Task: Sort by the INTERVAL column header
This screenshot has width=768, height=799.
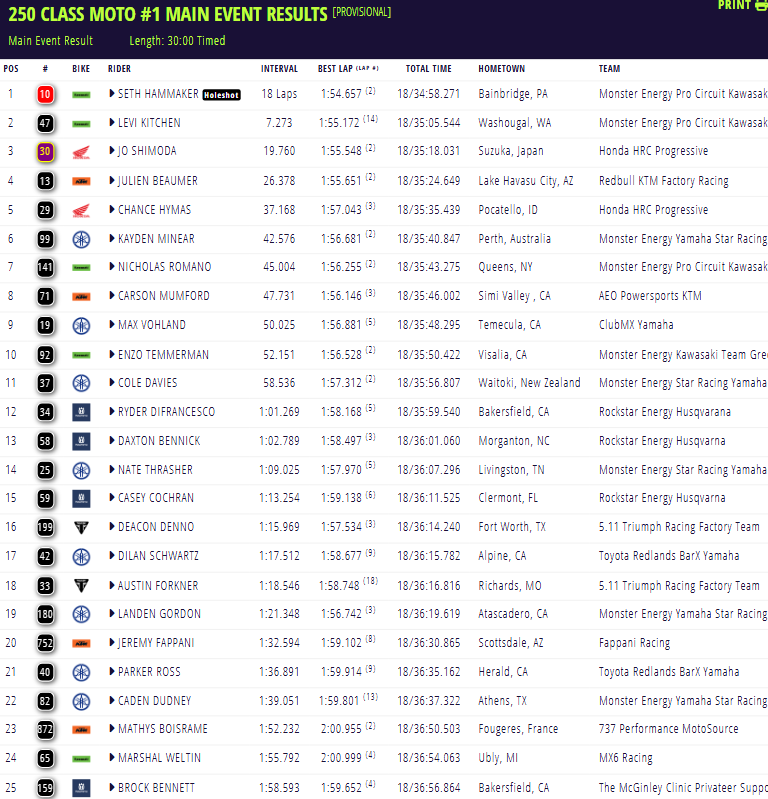Action: point(279,69)
